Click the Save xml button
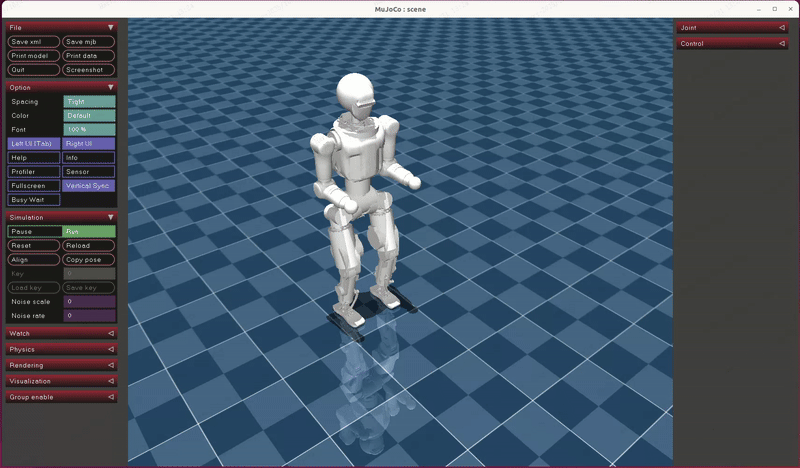 tap(33, 42)
